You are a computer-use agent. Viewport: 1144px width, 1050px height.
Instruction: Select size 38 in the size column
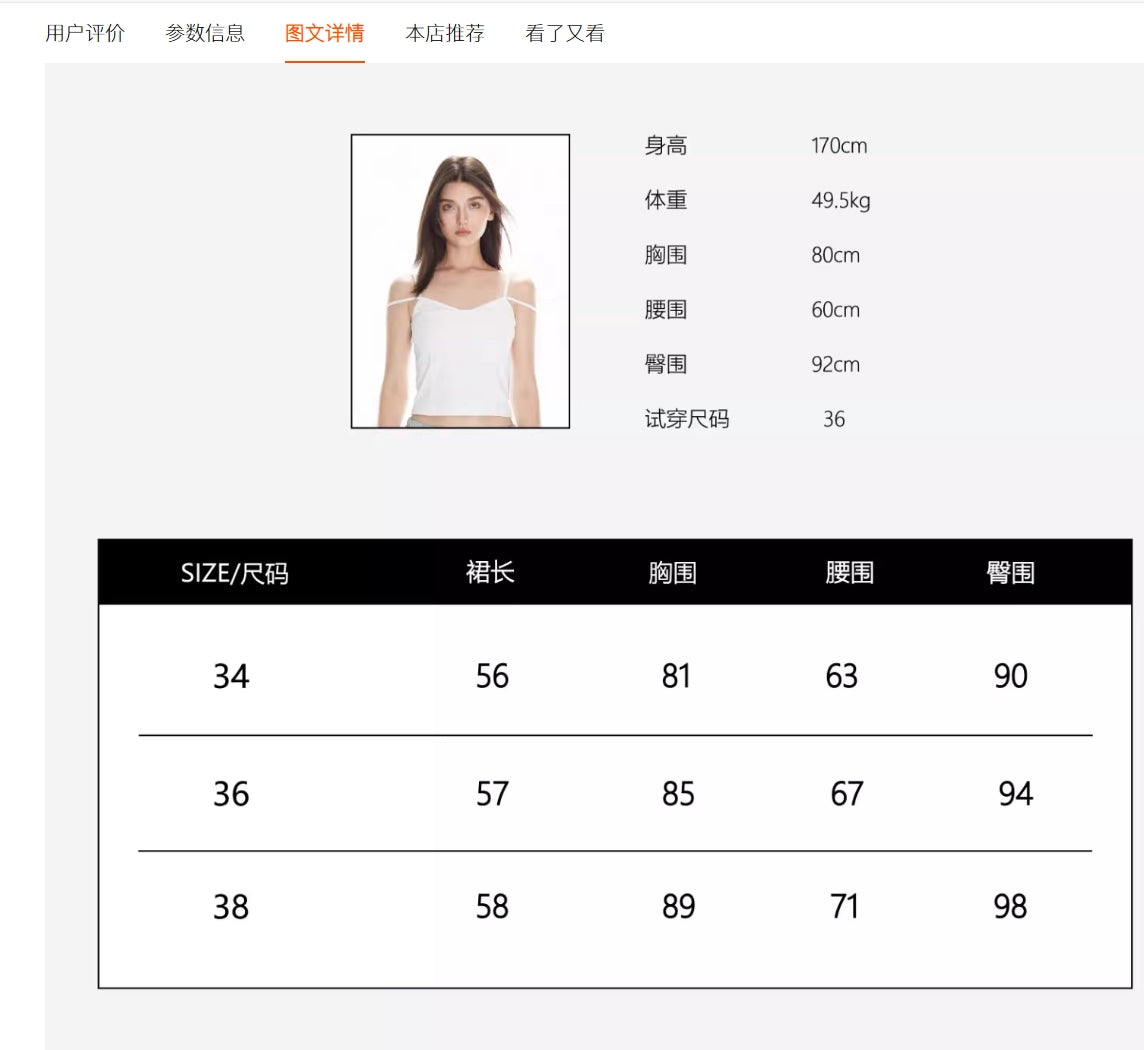click(231, 907)
